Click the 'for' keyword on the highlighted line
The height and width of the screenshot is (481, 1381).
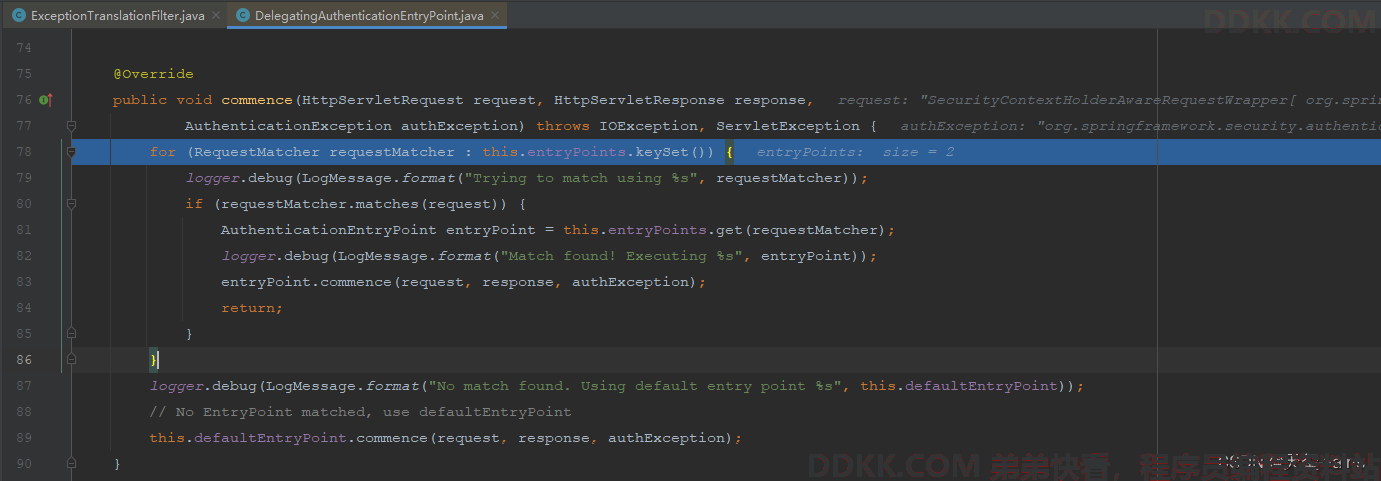coord(163,152)
